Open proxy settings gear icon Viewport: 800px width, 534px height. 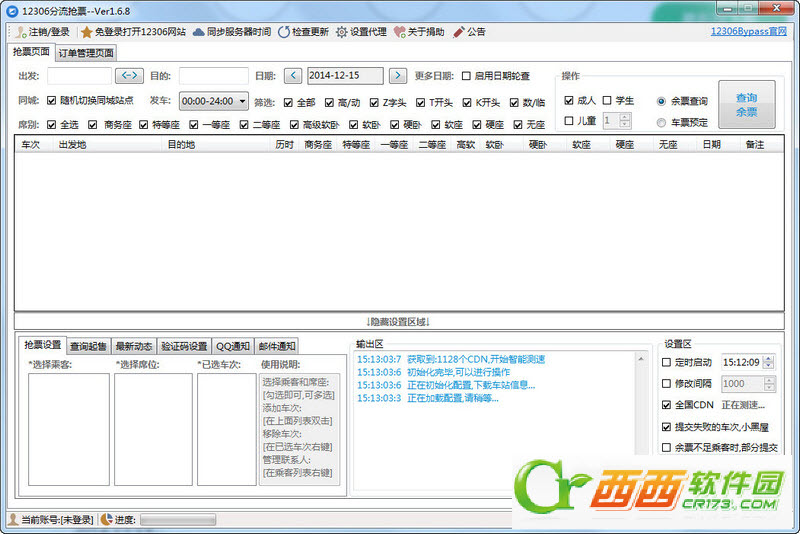[341, 32]
